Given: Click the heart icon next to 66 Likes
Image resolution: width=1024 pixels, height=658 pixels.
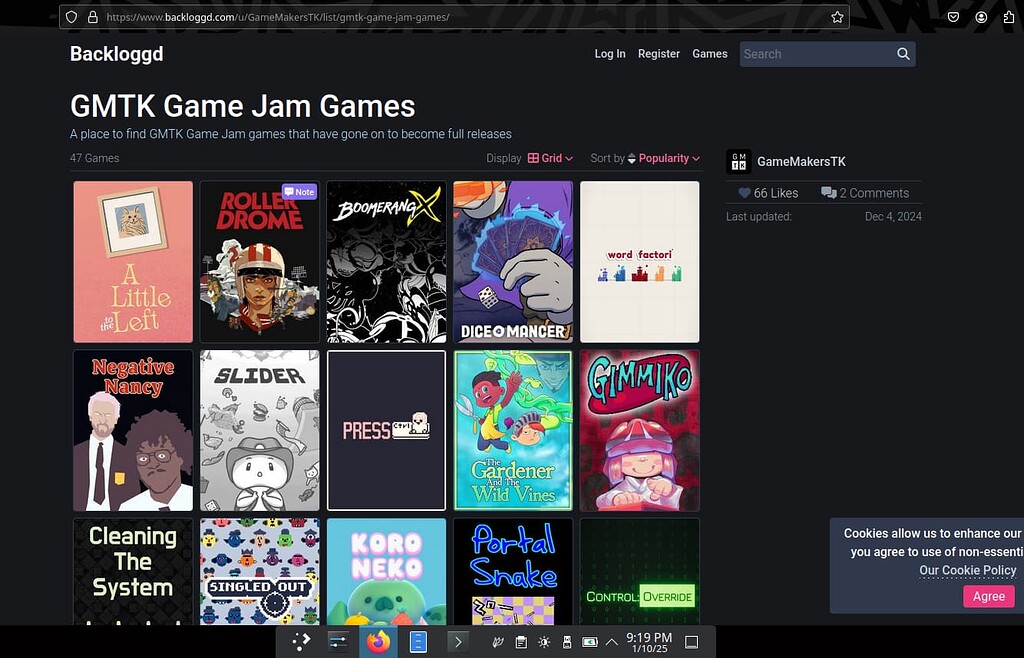Looking at the screenshot, I should tap(743, 192).
